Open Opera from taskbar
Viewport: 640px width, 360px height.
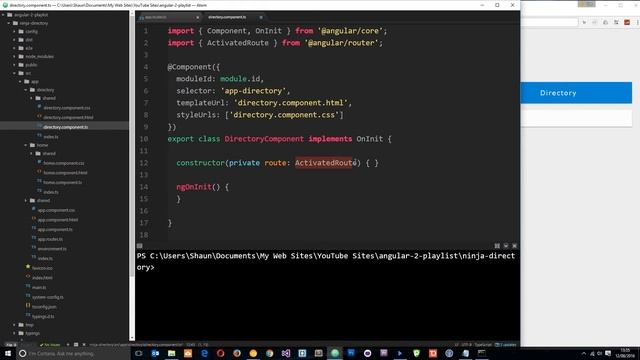(x=220, y=353)
